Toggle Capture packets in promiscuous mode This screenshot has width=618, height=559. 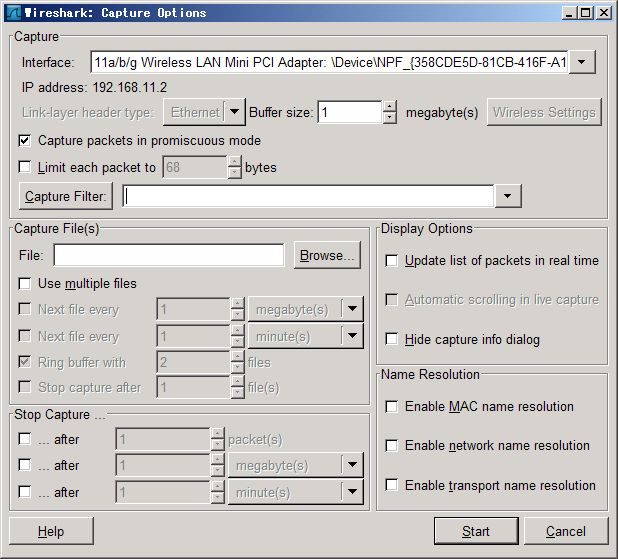pos(24,141)
